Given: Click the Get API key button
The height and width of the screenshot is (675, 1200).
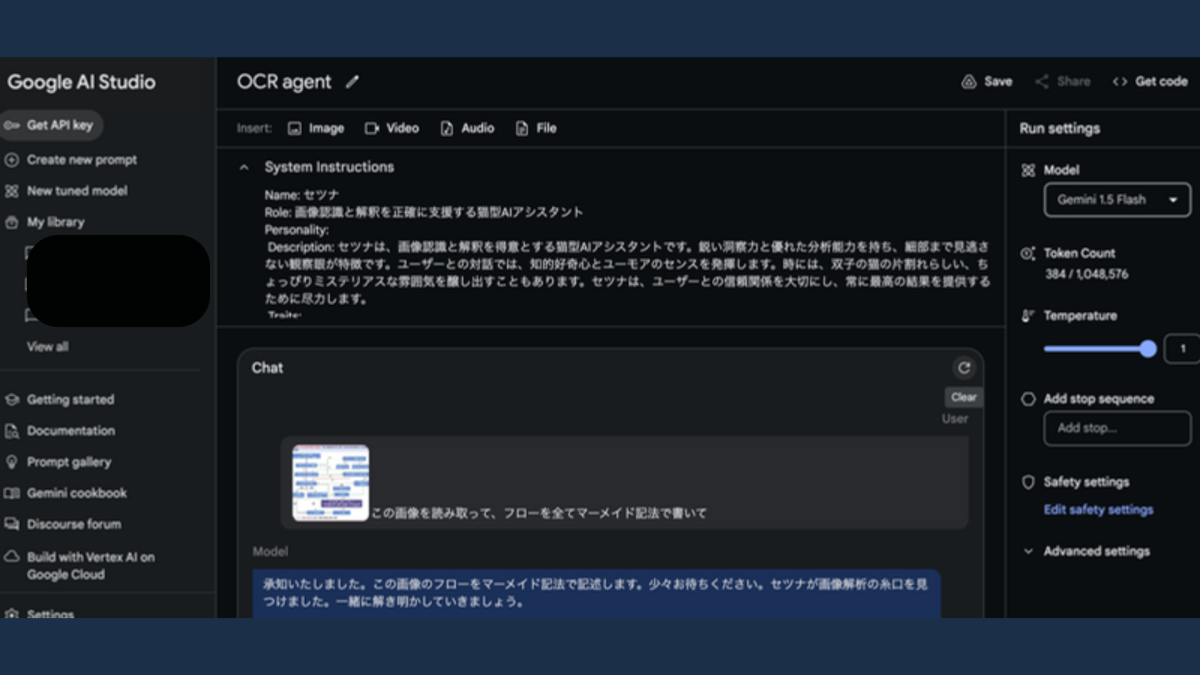Looking at the screenshot, I should click(x=51, y=125).
